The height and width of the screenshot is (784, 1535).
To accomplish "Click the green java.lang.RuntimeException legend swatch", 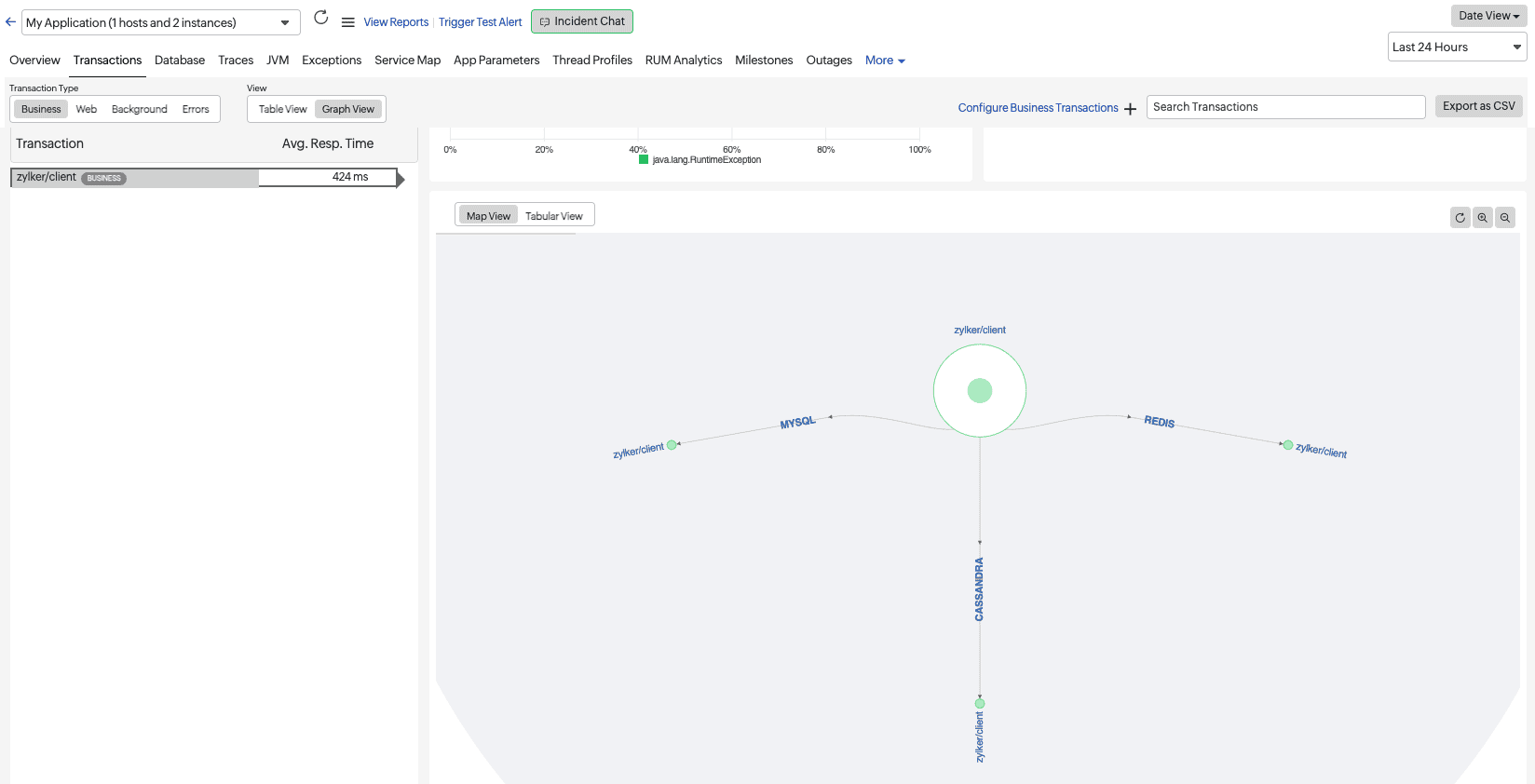I will (x=643, y=160).
